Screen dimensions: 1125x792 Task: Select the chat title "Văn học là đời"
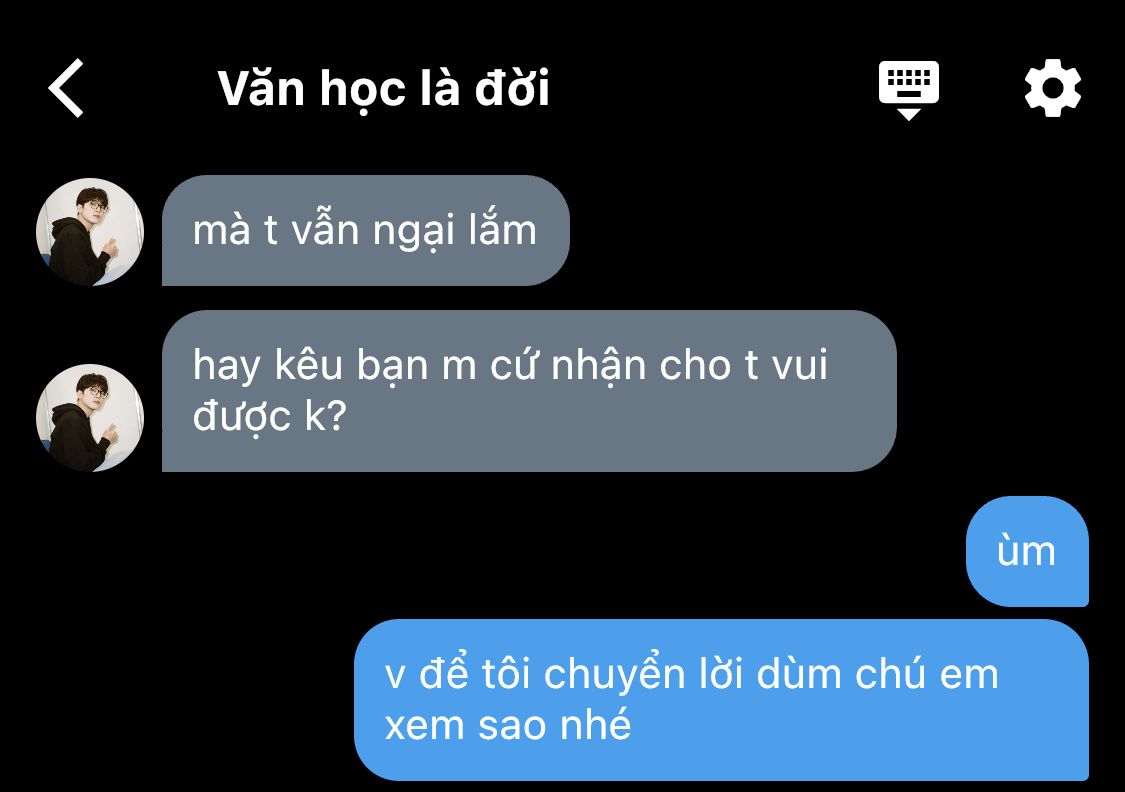click(x=384, y=88)
